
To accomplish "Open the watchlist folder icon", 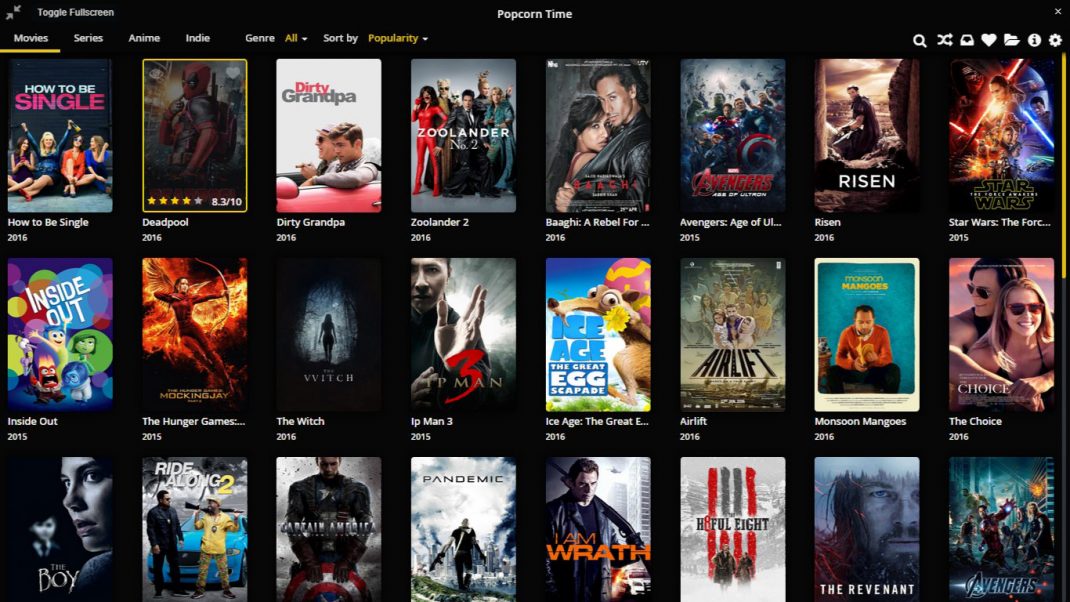I will [1011, 40].
